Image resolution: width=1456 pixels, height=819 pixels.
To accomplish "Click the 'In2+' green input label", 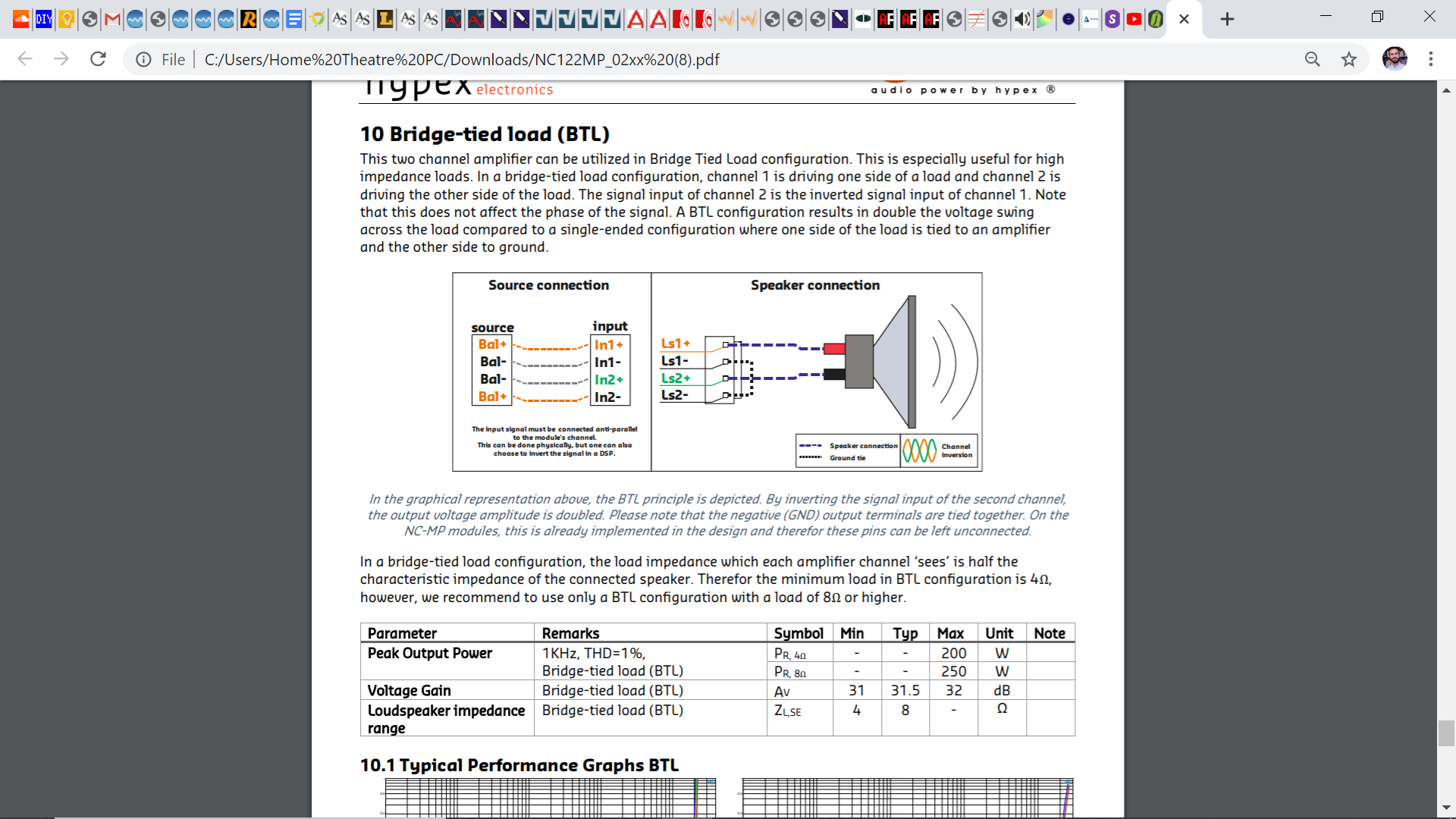I will [x=608, y=379].
